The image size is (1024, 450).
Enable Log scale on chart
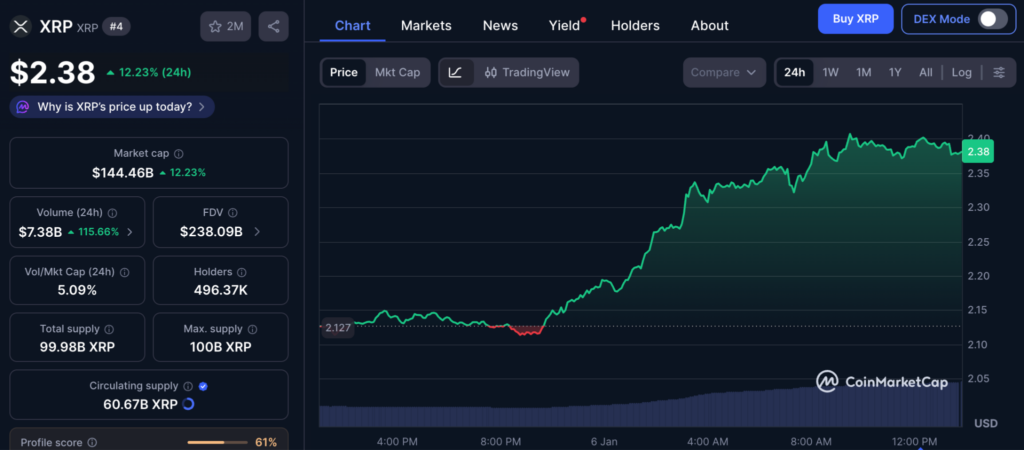point(961,72)
